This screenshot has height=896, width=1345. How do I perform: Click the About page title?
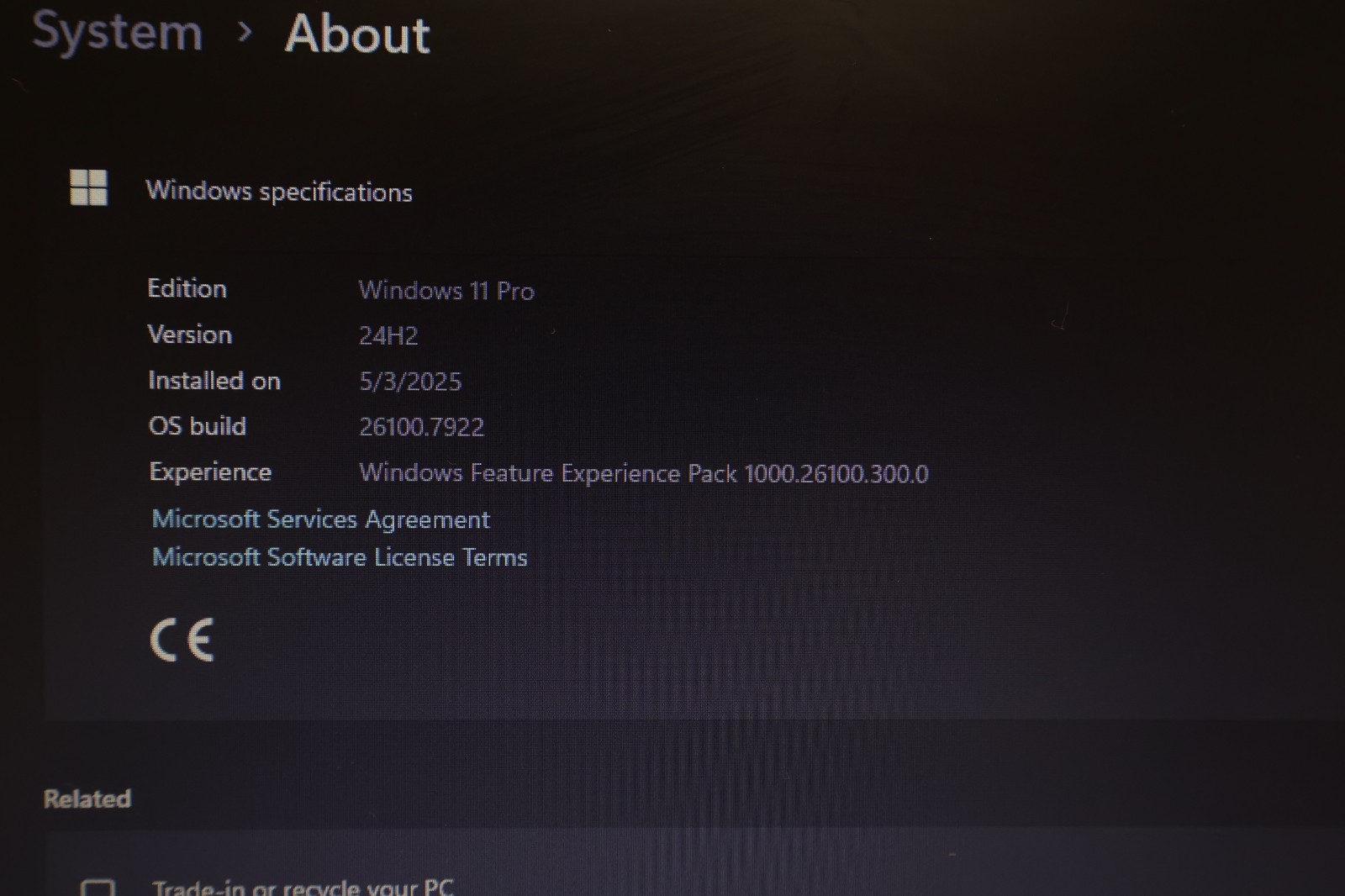coord(357,34)
